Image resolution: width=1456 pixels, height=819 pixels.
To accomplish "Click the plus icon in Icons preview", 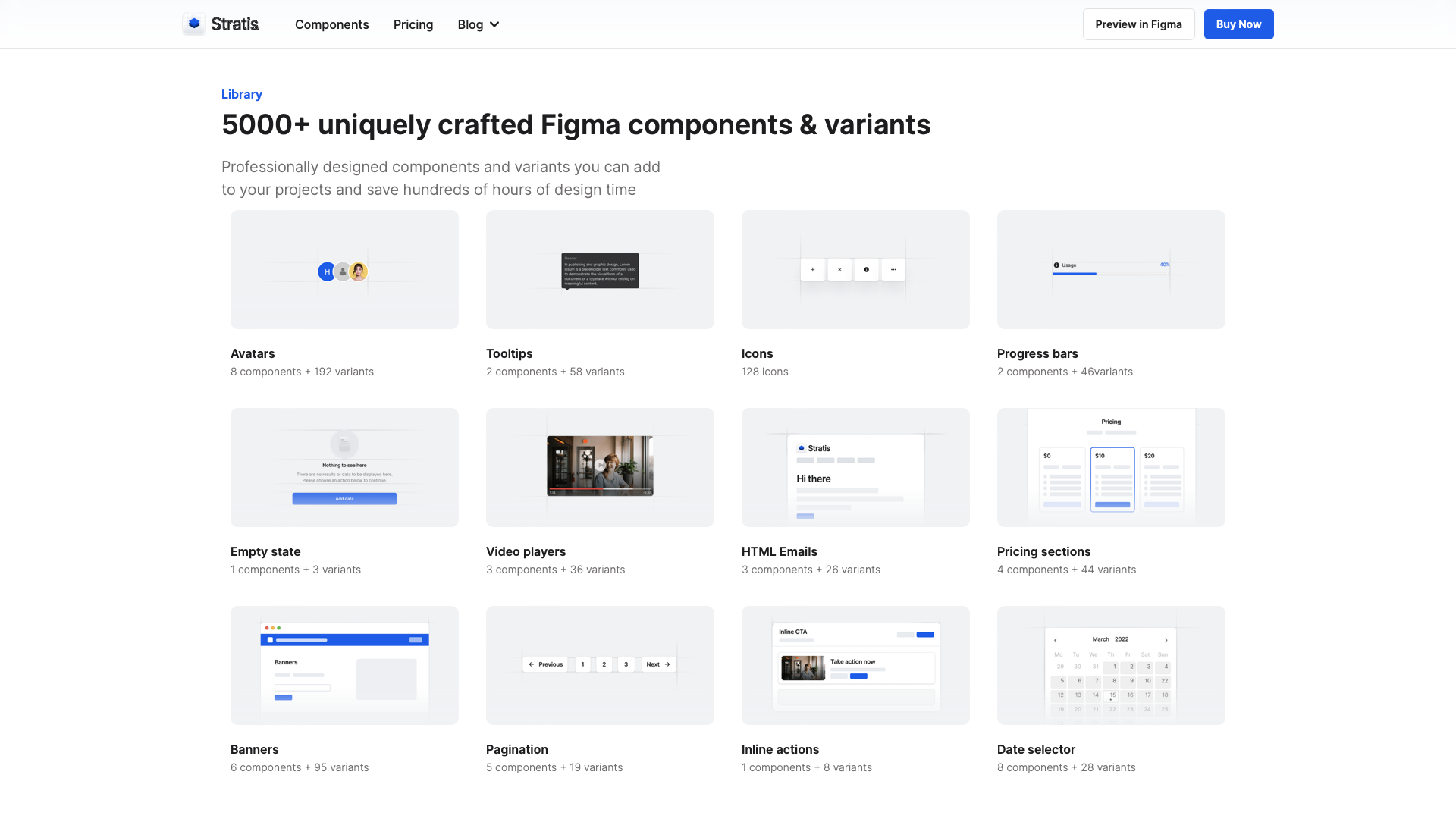I will pyautogui.click(x=812, y=269).
